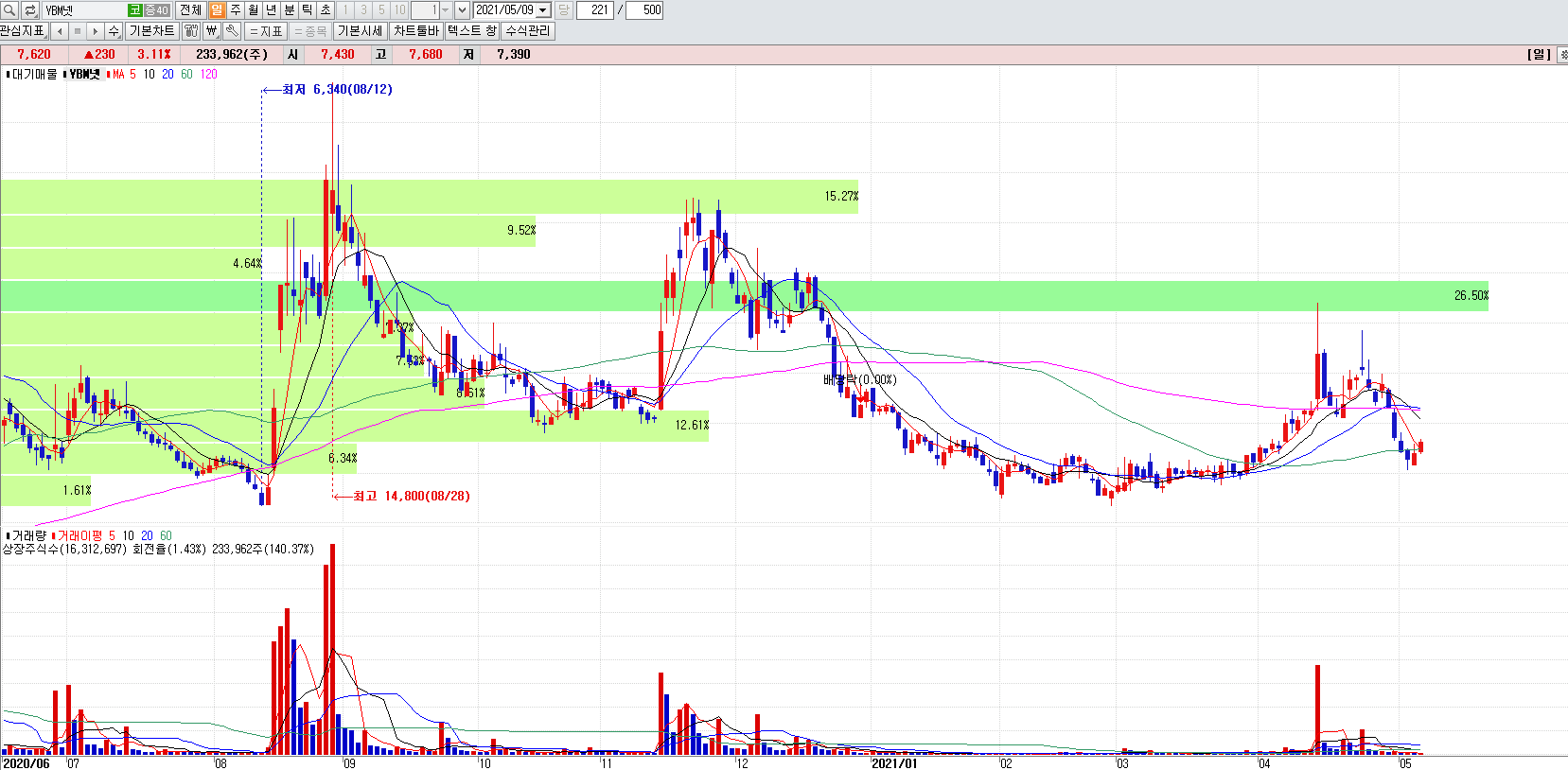This screenshot has width=1568, height=770.
Task: Open the stock search magnifier icon
Action: pos(9,9)
